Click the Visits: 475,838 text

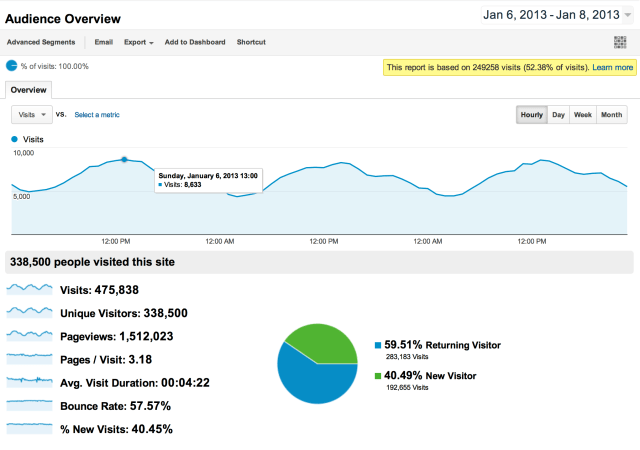[x=99, y=290]
